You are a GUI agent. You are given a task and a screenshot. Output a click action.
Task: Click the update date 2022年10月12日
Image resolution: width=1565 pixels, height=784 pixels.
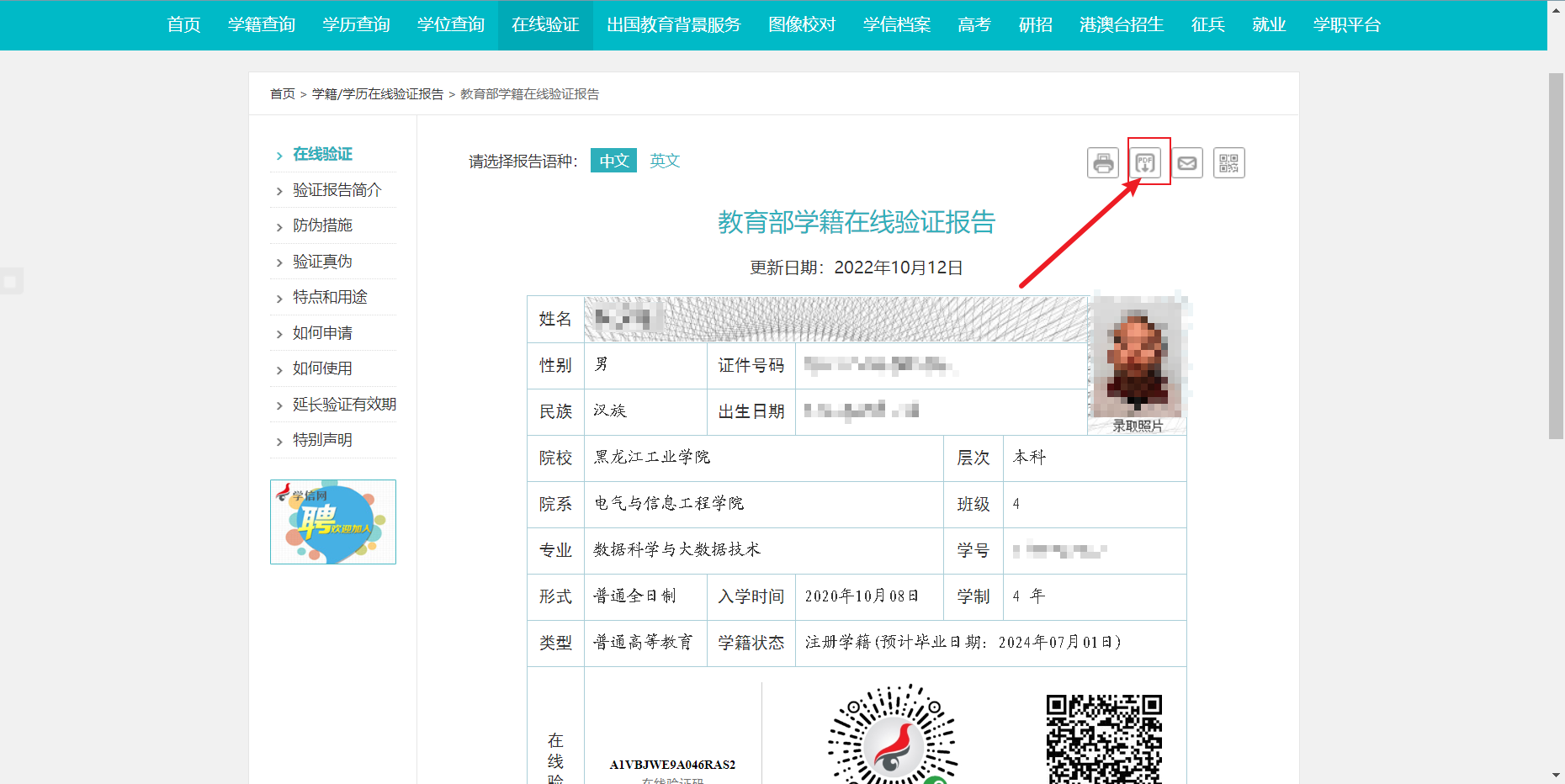coord(899,268)
